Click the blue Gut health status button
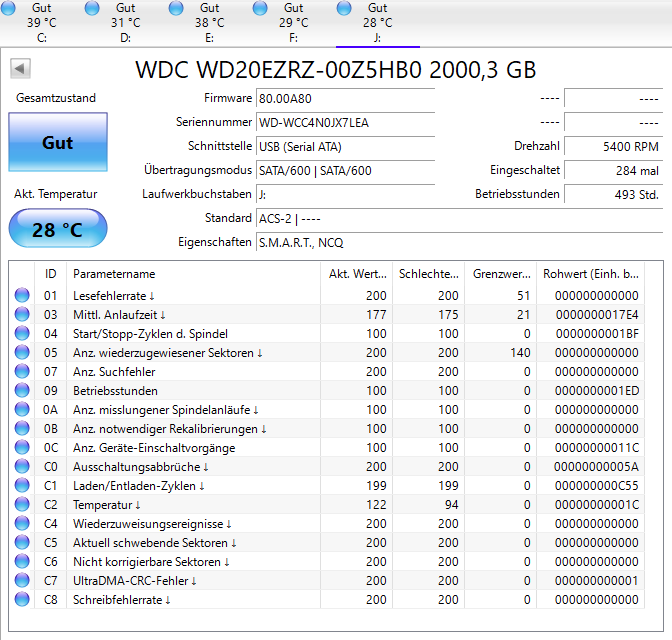This screenshot has height=640, width=672. tap(58, 142)
